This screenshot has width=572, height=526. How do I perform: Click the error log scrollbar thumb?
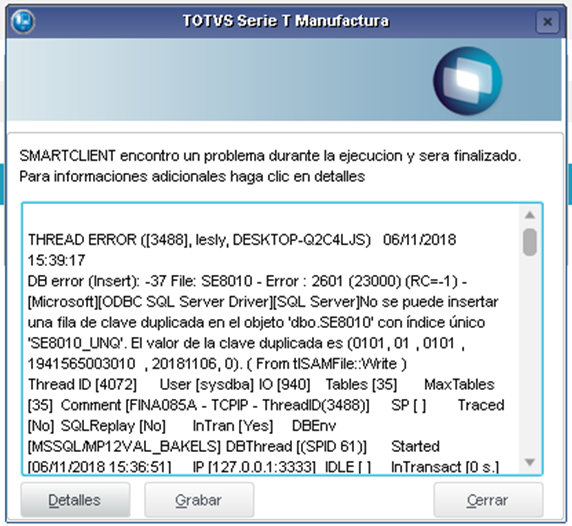pos(530,242)
